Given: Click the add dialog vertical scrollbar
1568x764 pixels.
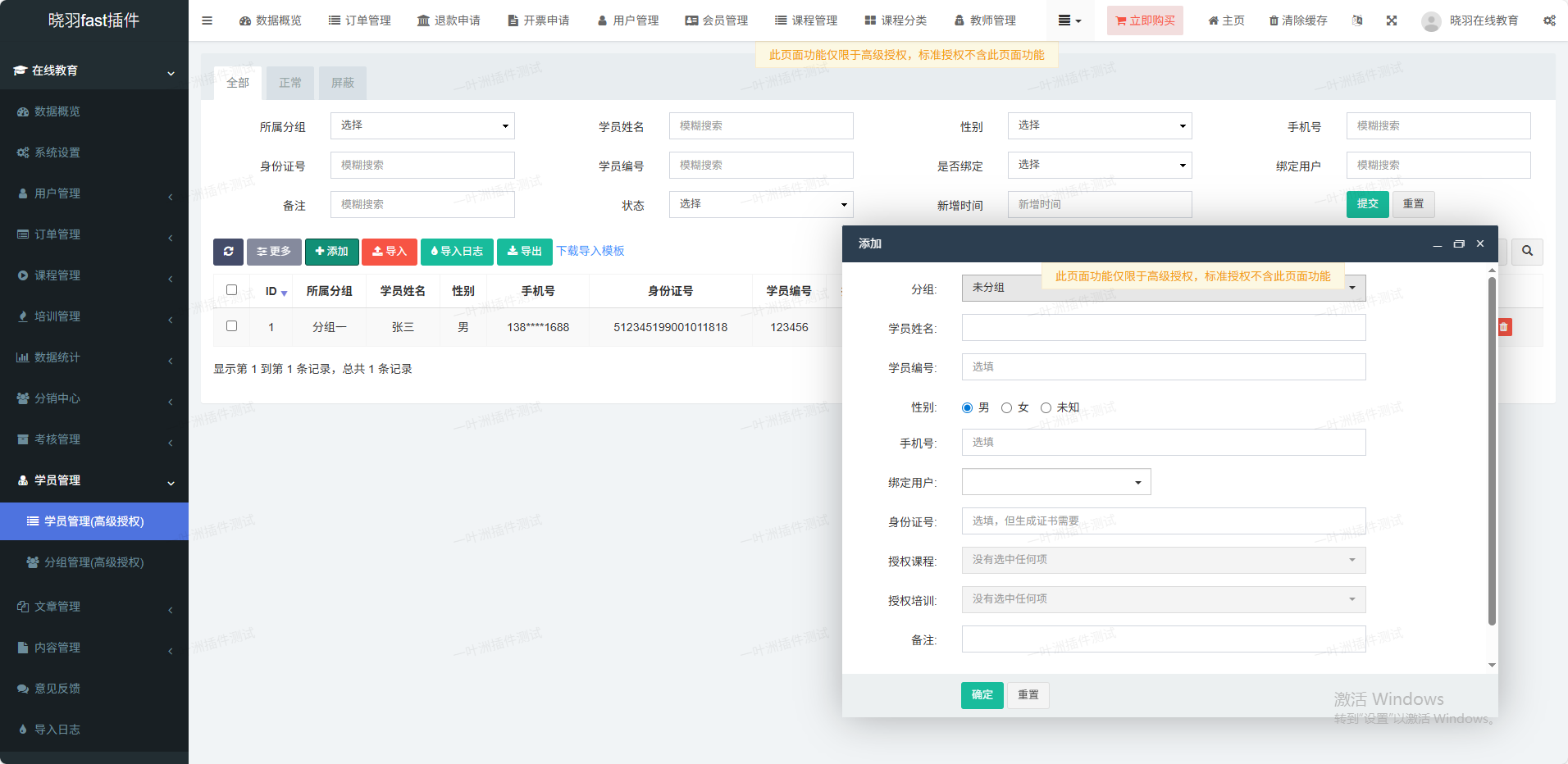Looking at the screenshot, I should click(1492, 451).
